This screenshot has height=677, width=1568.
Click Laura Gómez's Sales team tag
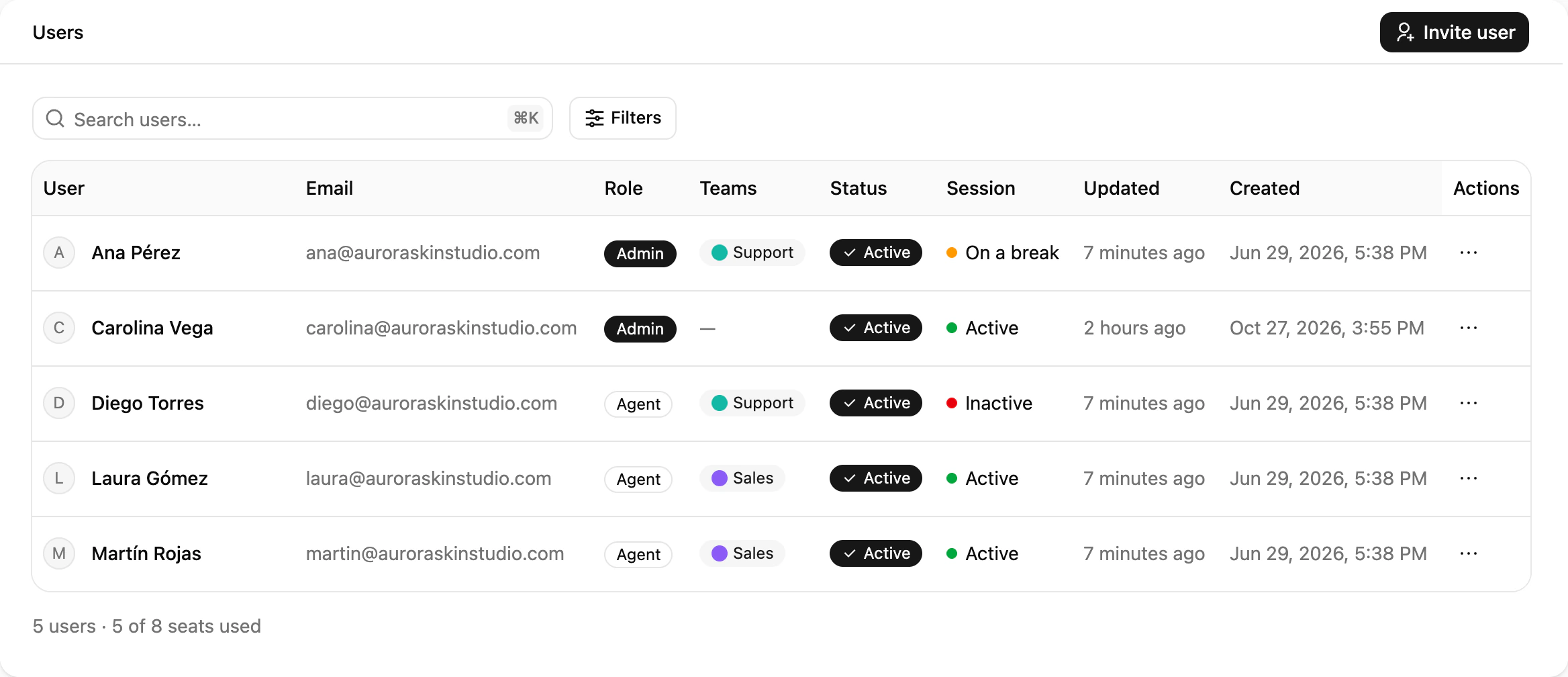[x=742, y=478]
